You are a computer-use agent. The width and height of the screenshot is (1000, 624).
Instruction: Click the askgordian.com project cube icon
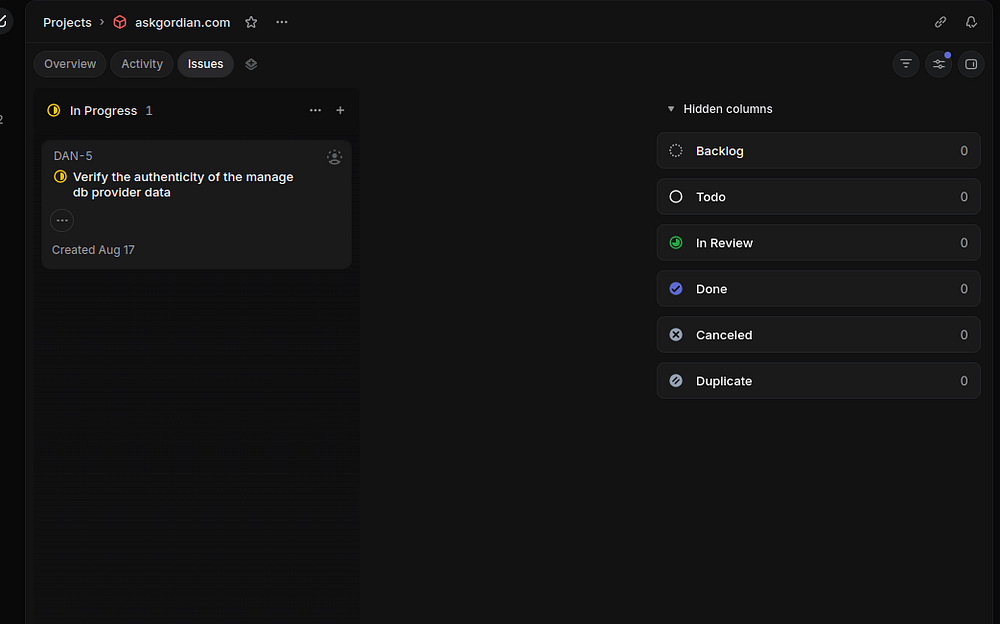120,22
